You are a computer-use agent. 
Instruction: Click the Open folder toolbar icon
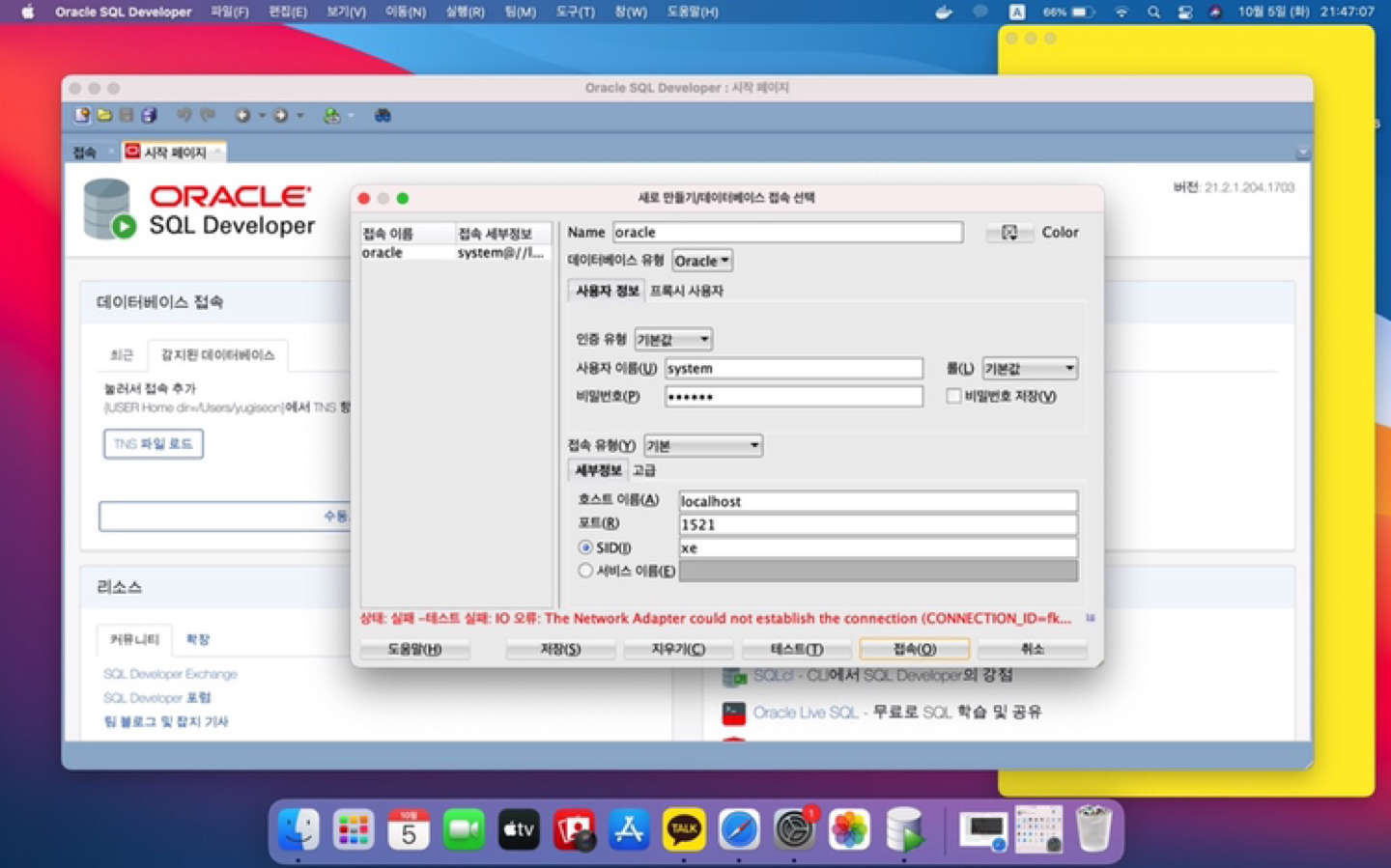tap(104, 116)
